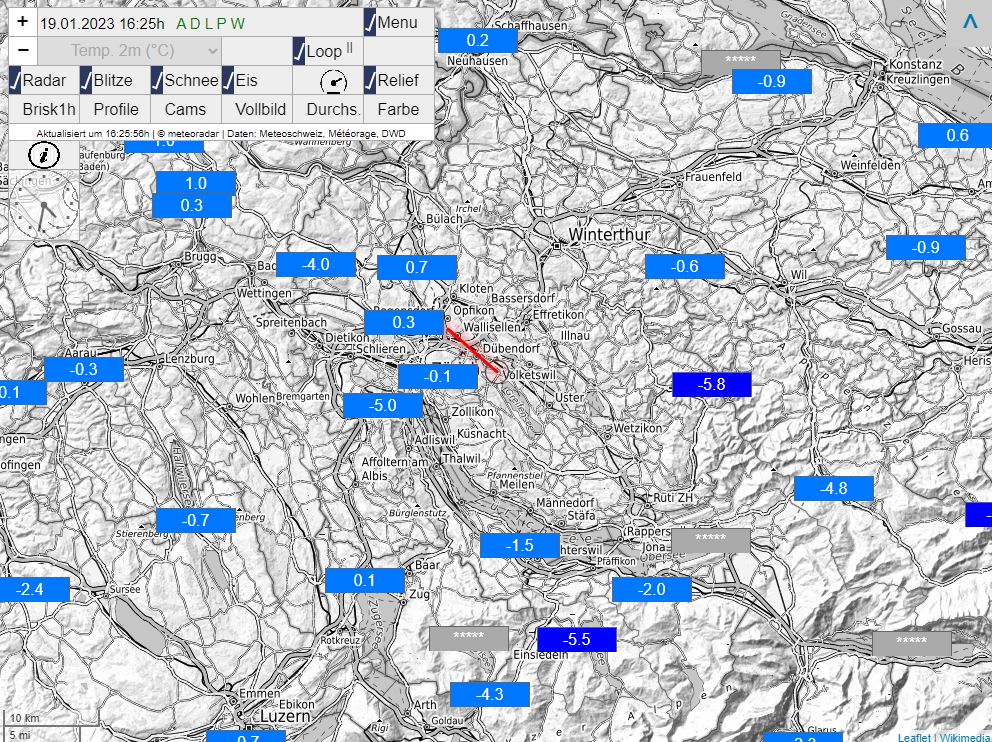Select the 0.1 label near Baar
The height and width of the screenshot is (742, 992).
tap(365, 581)
